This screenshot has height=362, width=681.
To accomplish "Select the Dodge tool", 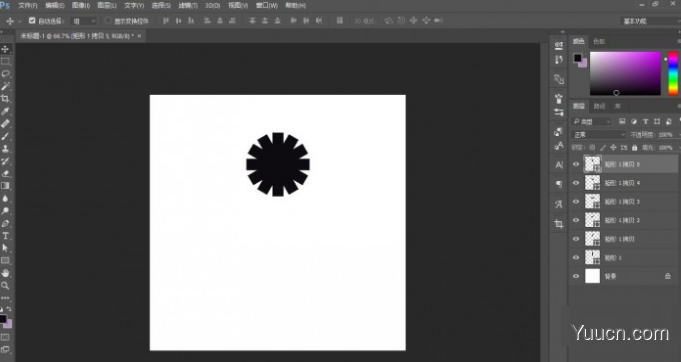I will [x=5, y=211].
